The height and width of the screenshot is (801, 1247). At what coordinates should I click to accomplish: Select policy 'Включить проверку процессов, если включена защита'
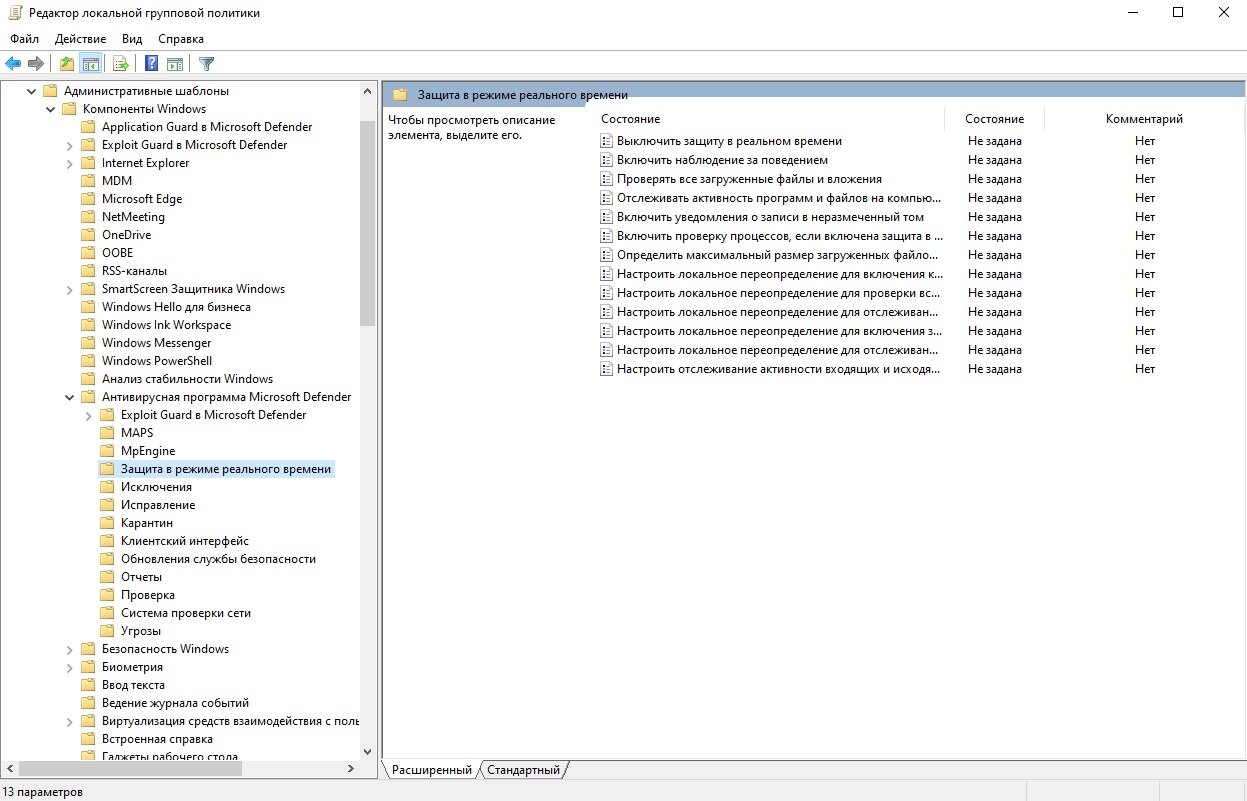click(x=780, y=236)
